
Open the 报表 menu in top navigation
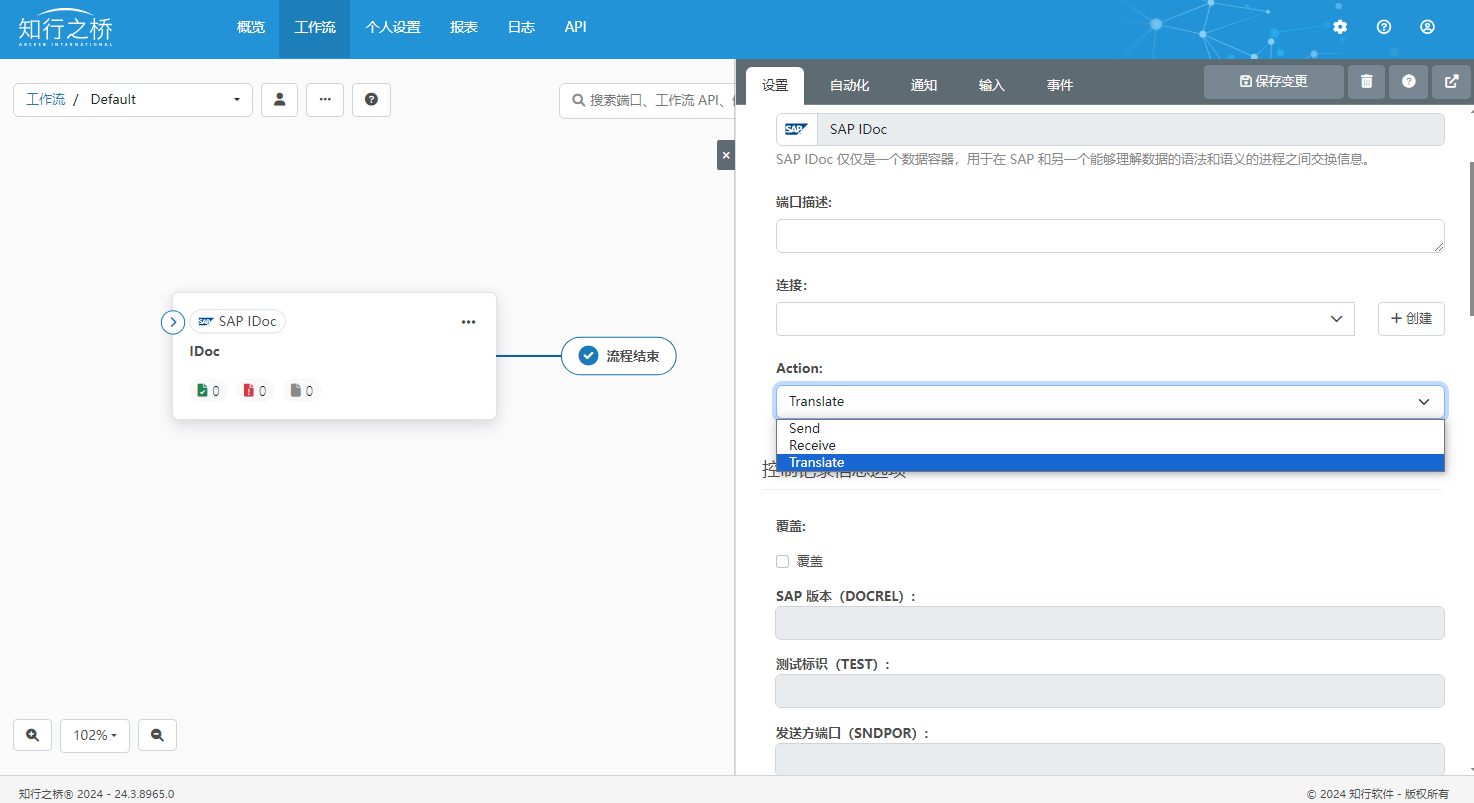[x=463, y=28]
